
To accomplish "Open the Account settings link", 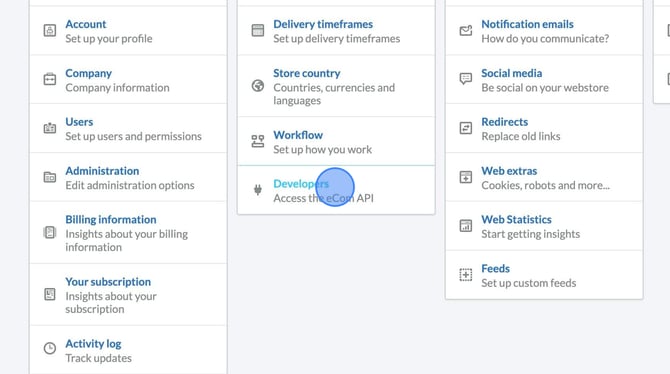I will coord(85,24).
